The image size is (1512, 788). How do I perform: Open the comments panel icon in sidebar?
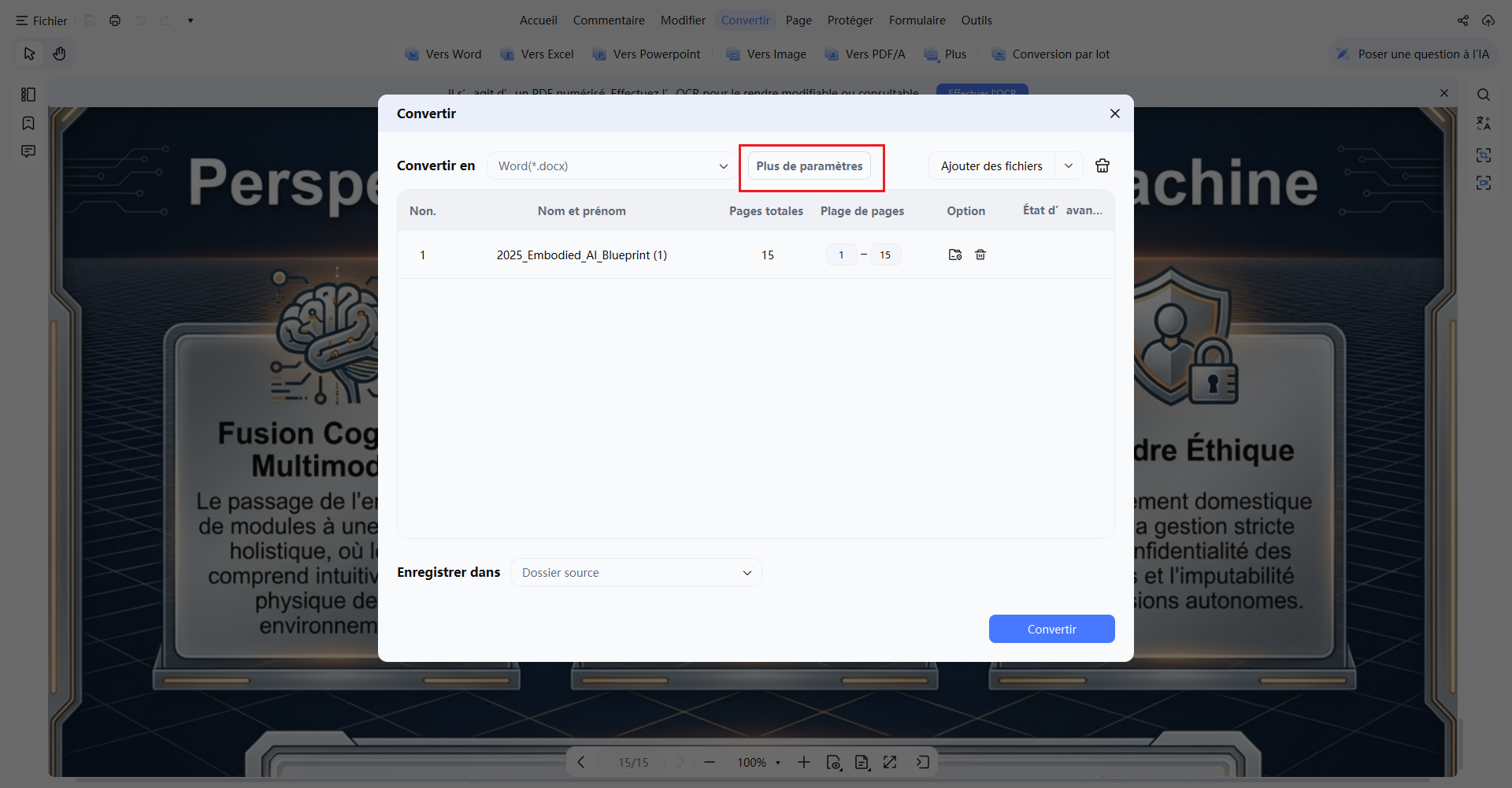[28, 151]
